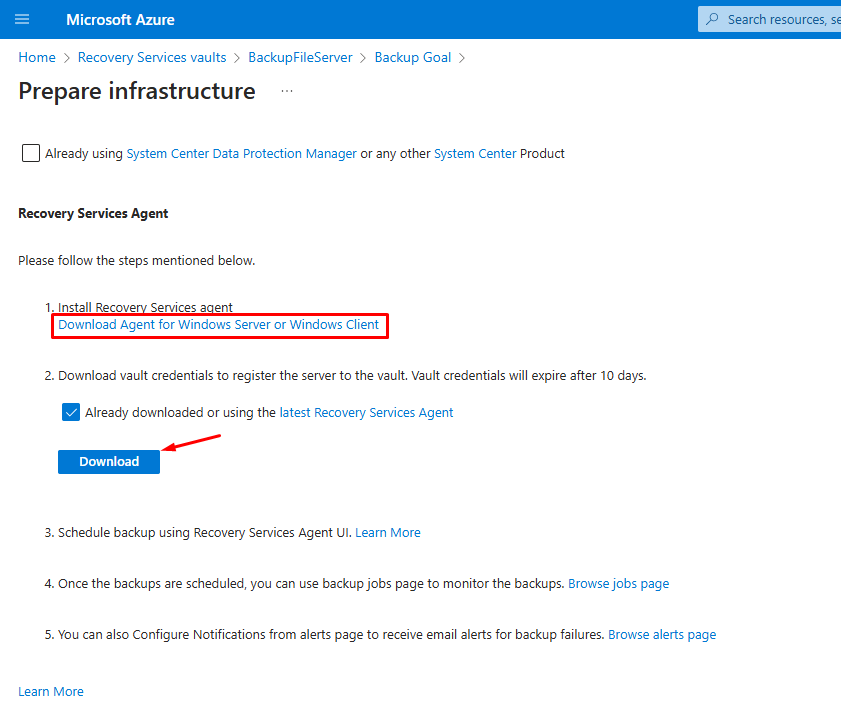Open Browse alerts page link
Viewport: 841px width, 709px height.
pos(662,634)
